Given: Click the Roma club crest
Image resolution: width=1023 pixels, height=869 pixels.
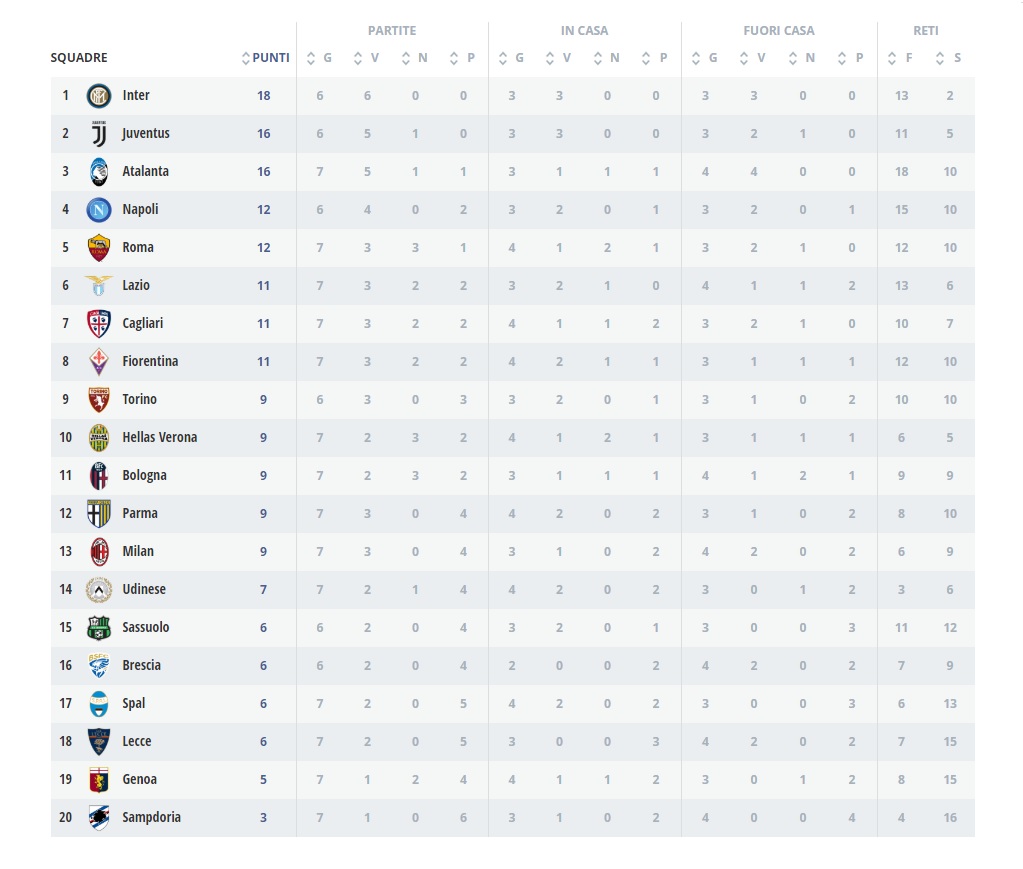Looking at the screenshot, I should (99, 248).
